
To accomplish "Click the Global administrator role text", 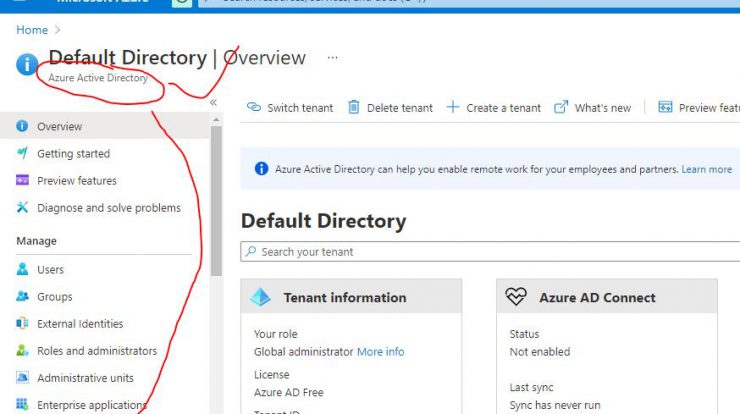I will 303,352.
